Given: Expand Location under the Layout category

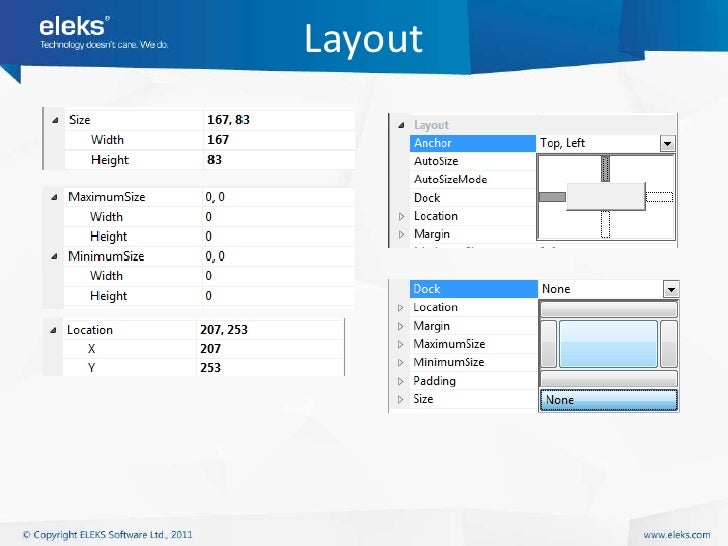Looking at the screenshot, I should 402,216.
